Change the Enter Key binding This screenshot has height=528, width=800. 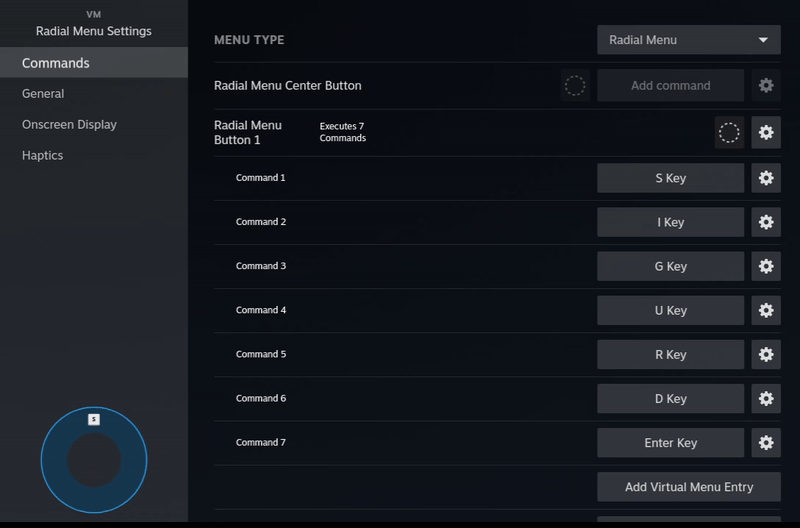tap(670, 442)
